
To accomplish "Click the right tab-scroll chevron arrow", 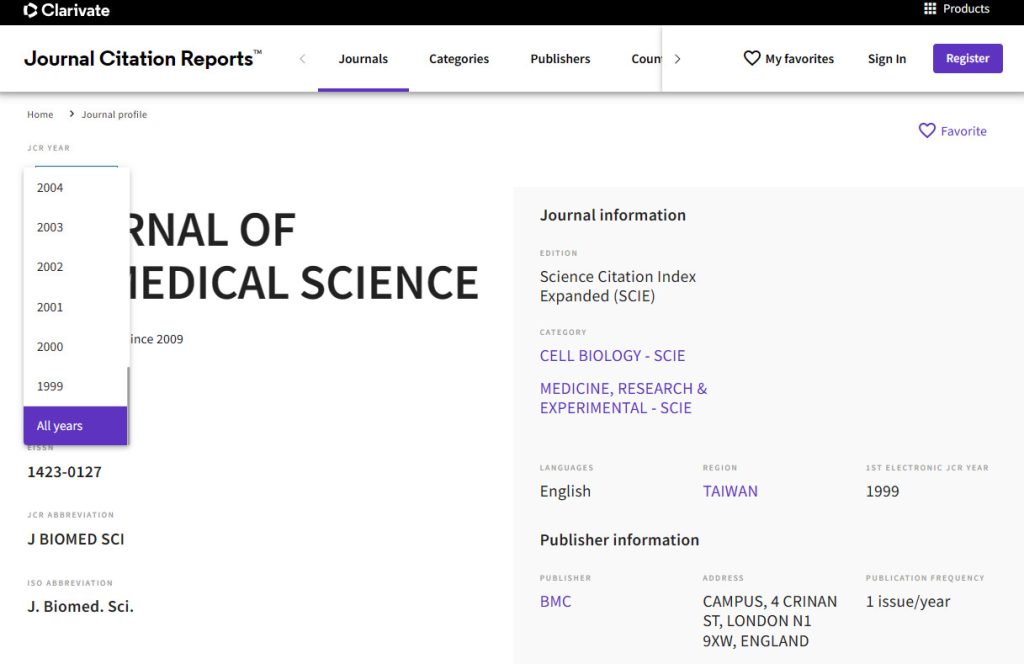I will coord(677,59).
